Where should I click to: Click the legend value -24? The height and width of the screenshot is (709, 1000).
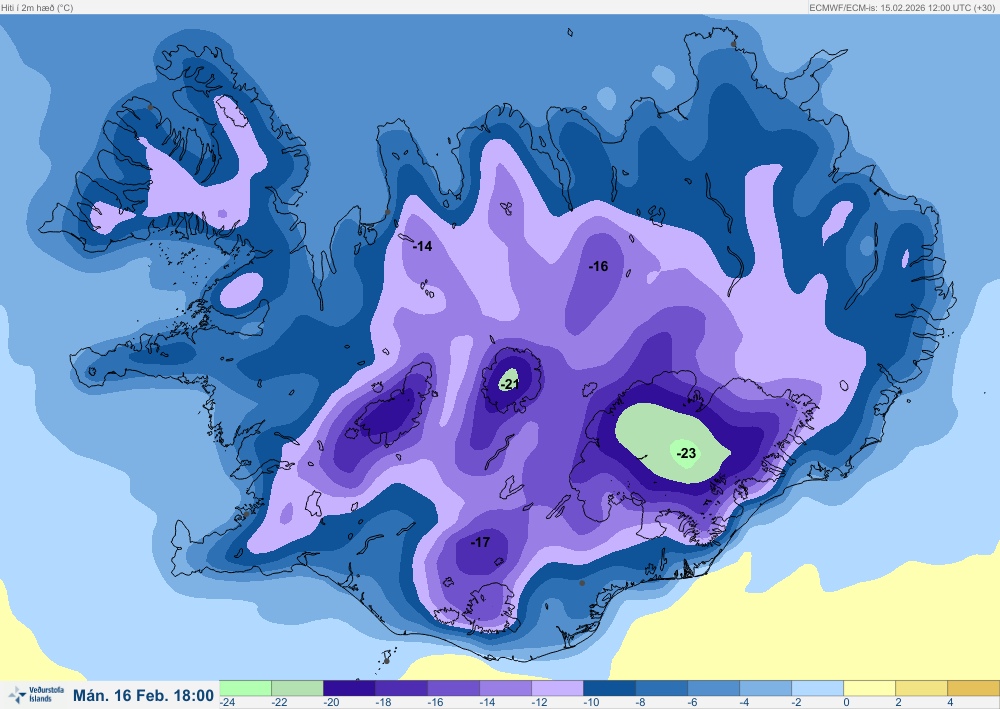tap(227, 703)
